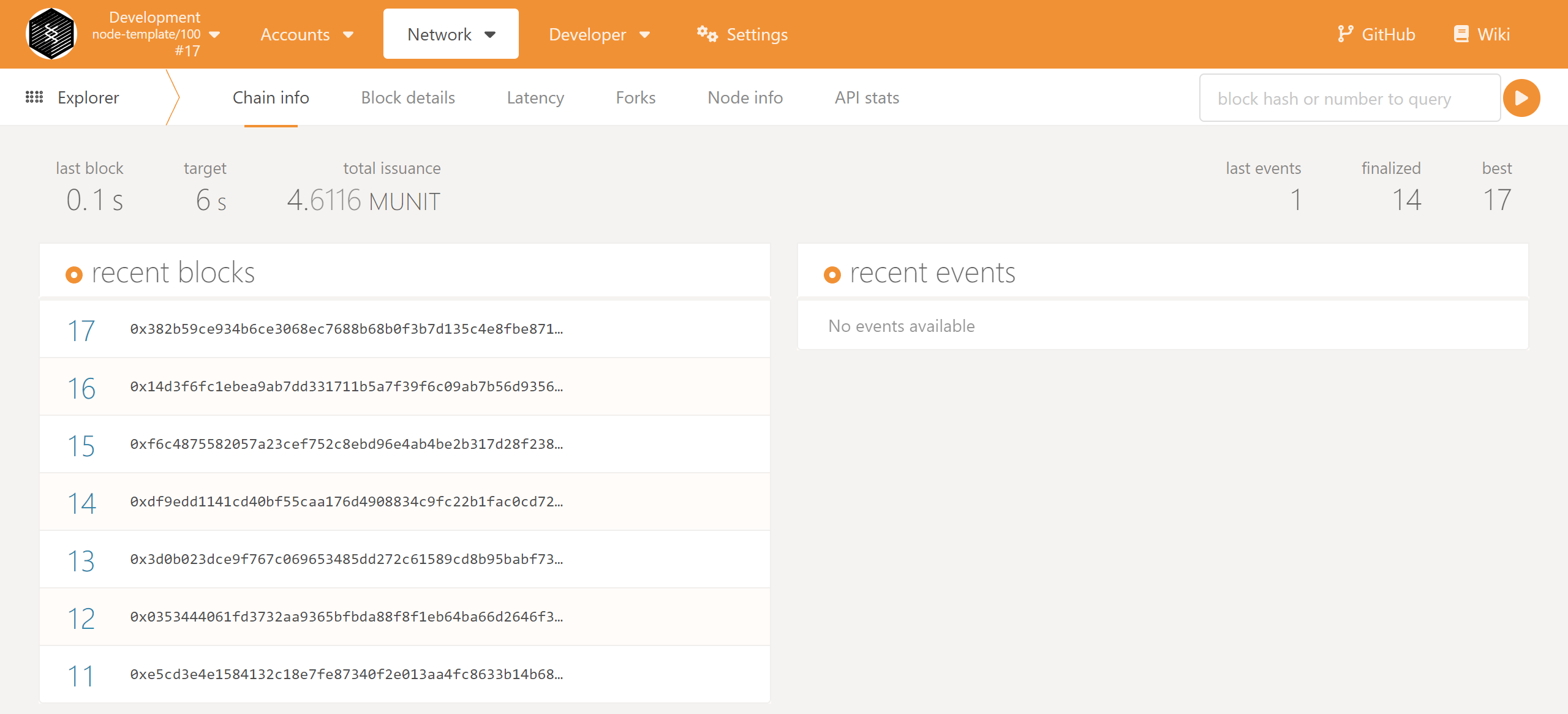Viewport: 1568px width, 714px height.
Task: Focus the block hash or number query field
Action: [x=1350, y=98]
